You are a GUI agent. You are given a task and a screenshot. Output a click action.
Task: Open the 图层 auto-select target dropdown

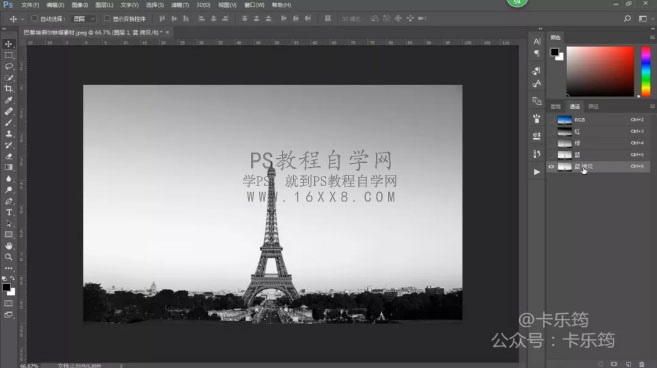point(84,19)
